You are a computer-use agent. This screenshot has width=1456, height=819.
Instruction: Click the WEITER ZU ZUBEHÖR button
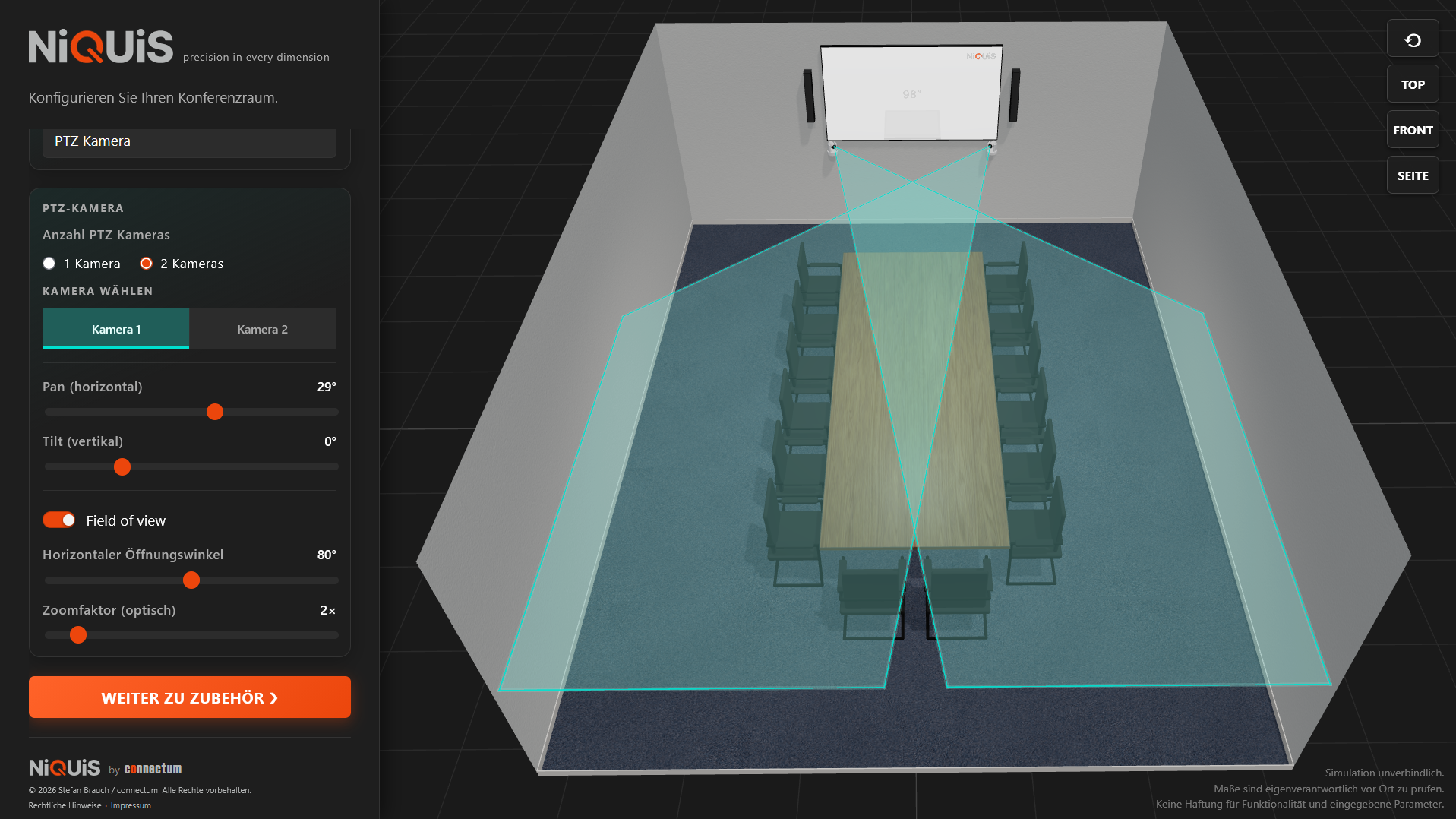190,697
